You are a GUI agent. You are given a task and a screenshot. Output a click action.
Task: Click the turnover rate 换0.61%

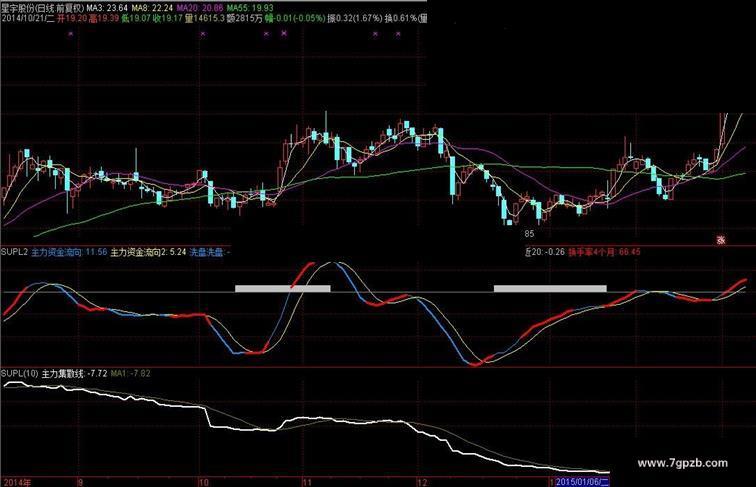401,18
